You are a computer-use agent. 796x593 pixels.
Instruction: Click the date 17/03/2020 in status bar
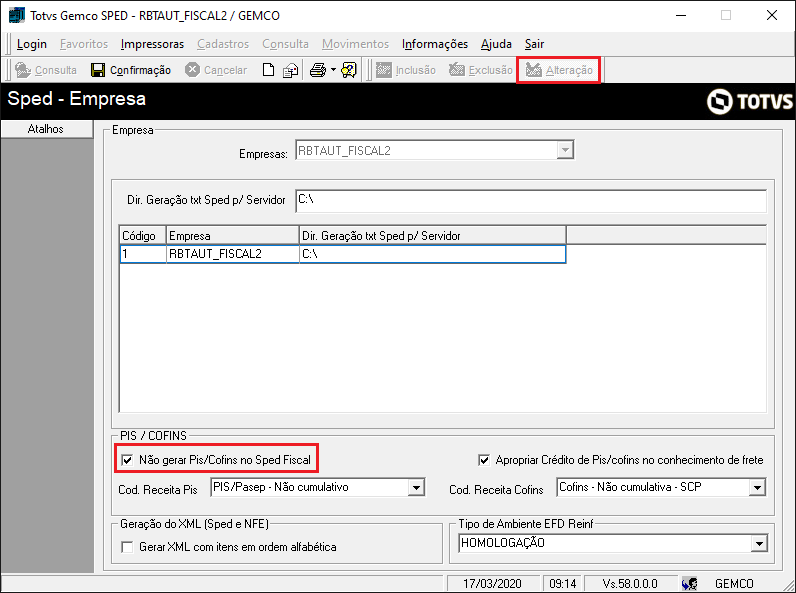tap(492, 584)
